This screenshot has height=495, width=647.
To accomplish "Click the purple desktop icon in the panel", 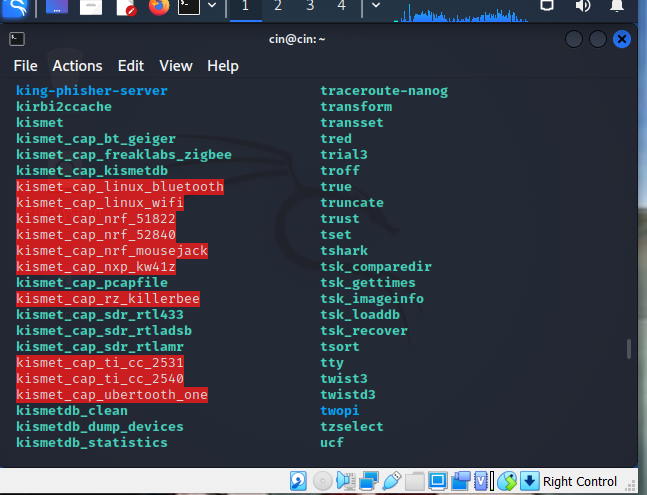I will point(57,7).
